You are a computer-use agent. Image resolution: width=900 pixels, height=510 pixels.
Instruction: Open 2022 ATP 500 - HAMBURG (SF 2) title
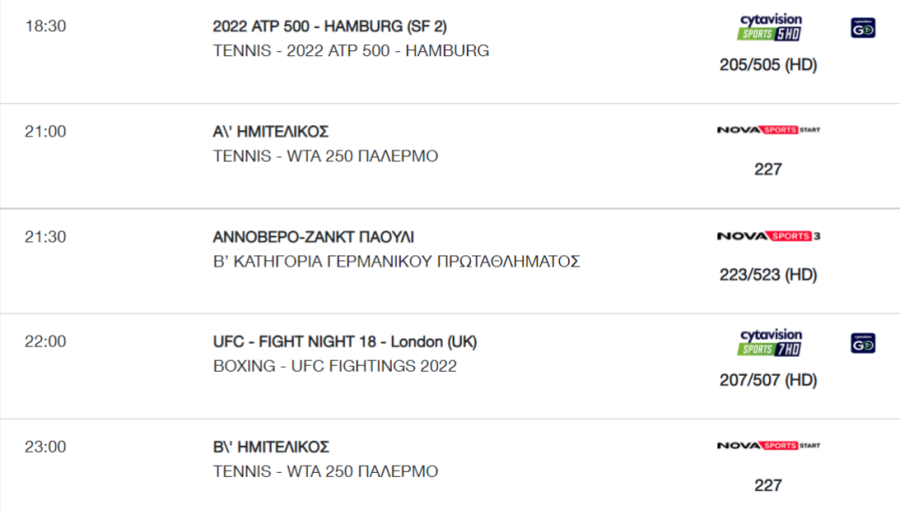pos(329,26)
